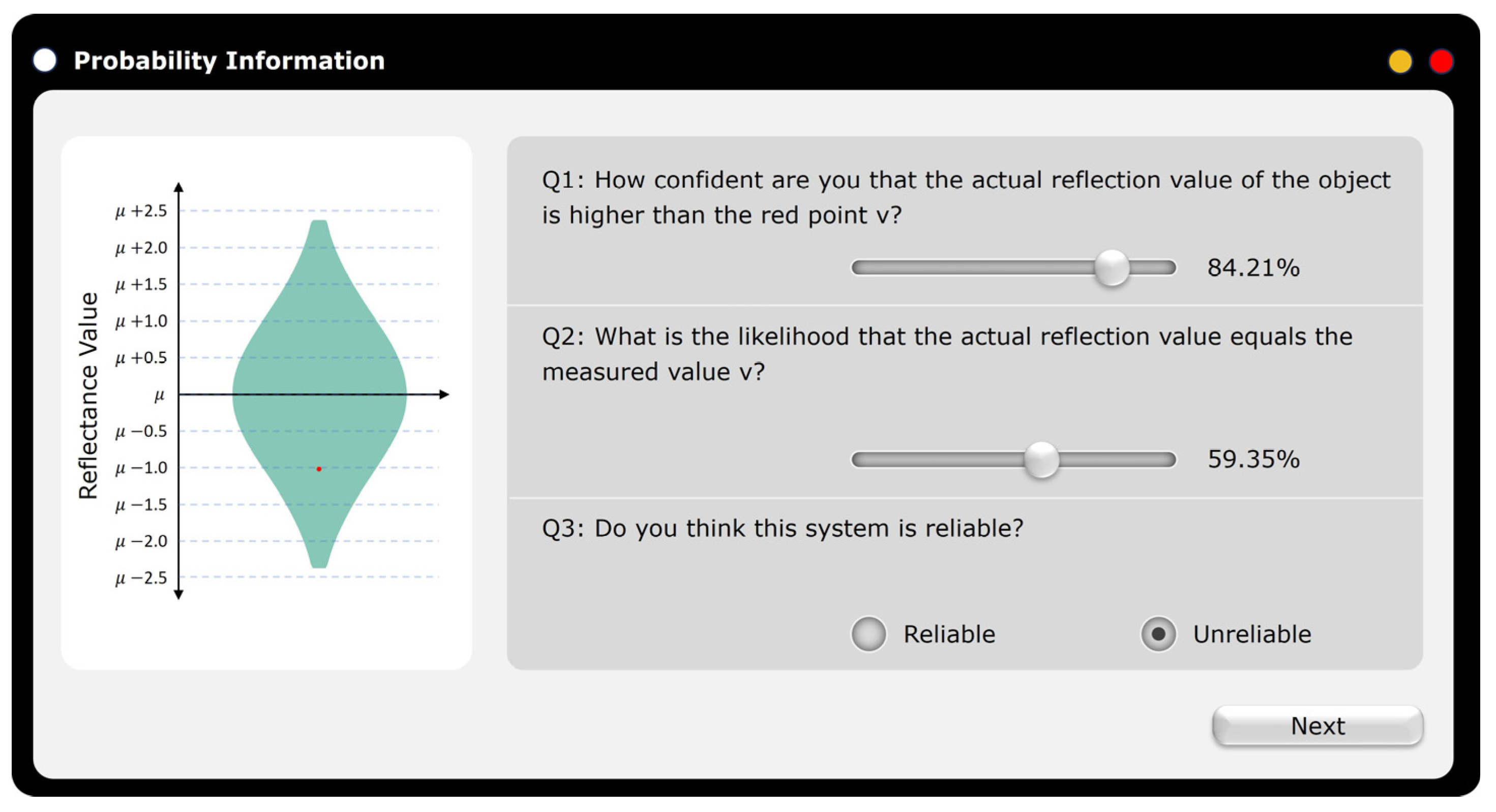Click the Q2 likelihood slider handle

(1041, 460)
